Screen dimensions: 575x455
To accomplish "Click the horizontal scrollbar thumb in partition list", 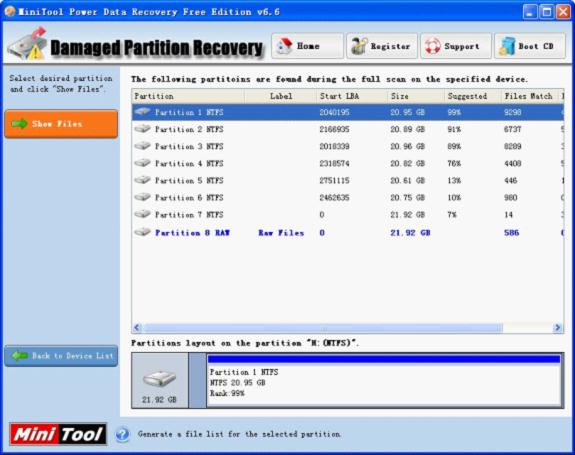I will click(323, 327).
